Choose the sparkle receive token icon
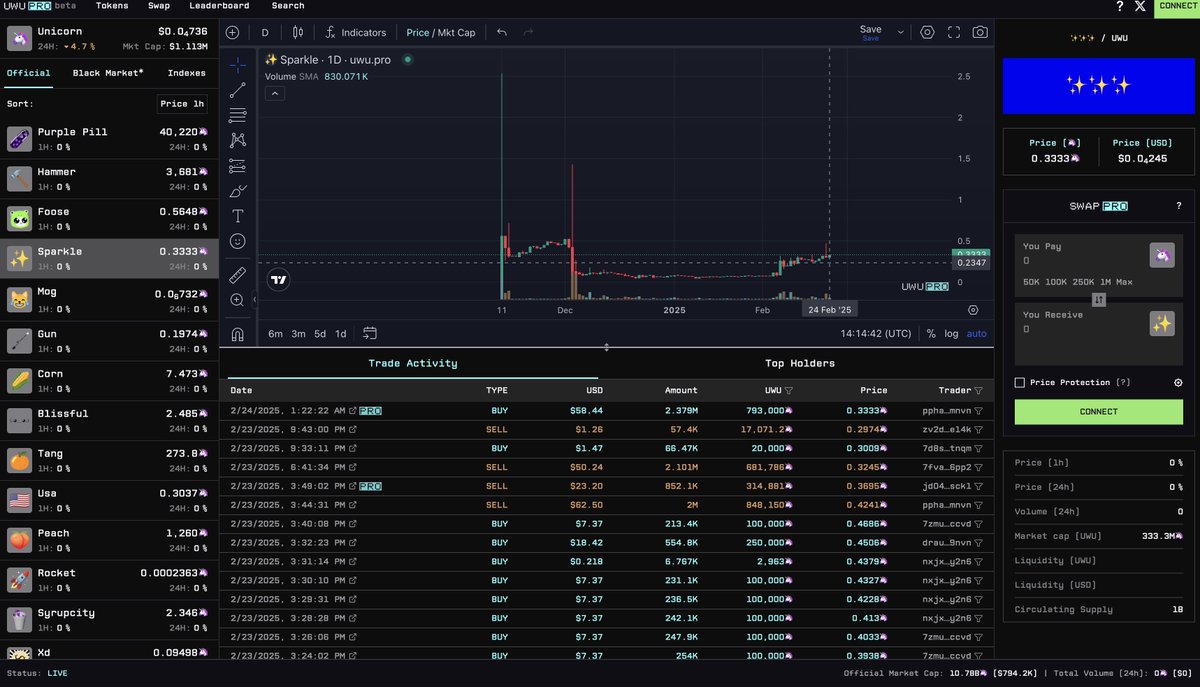Image resolution: width=1200 pixels, height=687 pixels. (x=1162, y=323)
